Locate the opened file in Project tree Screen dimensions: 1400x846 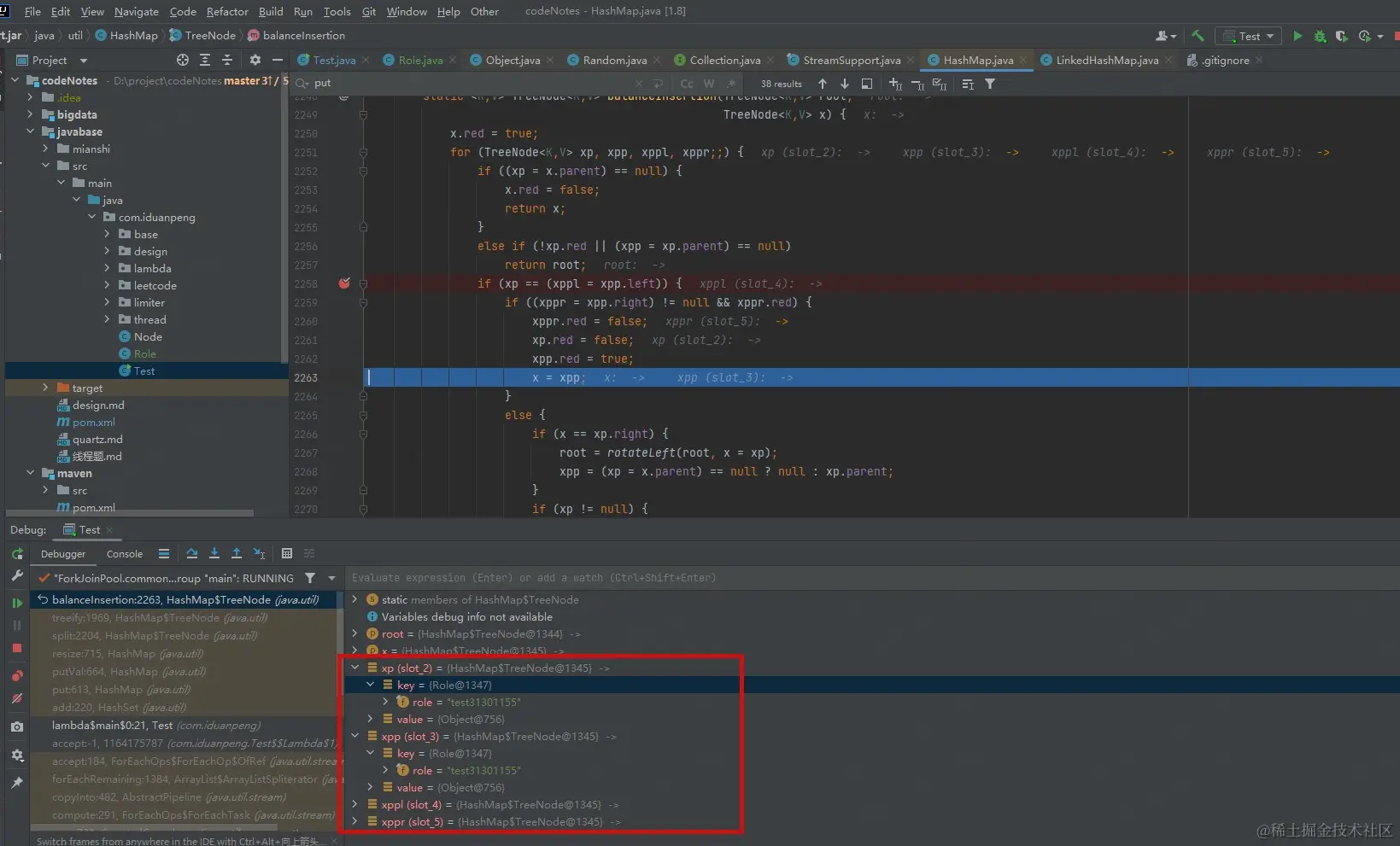coord(183,60)
